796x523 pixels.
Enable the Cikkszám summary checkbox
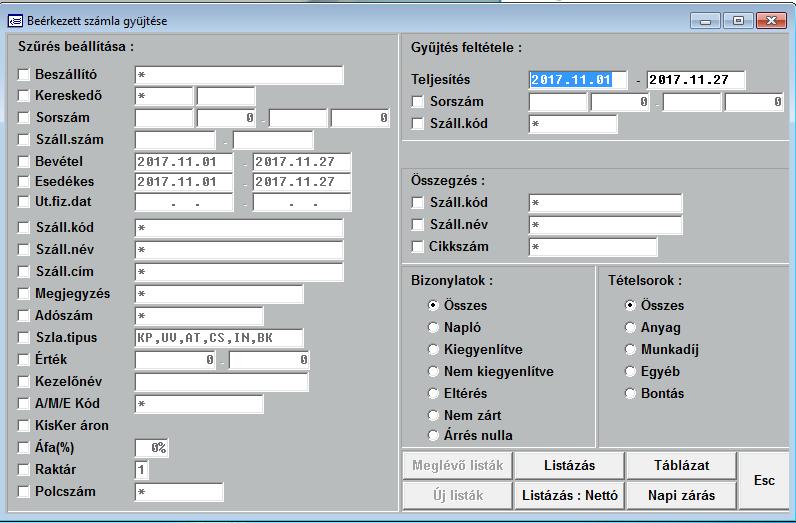(x=418, y=247)
